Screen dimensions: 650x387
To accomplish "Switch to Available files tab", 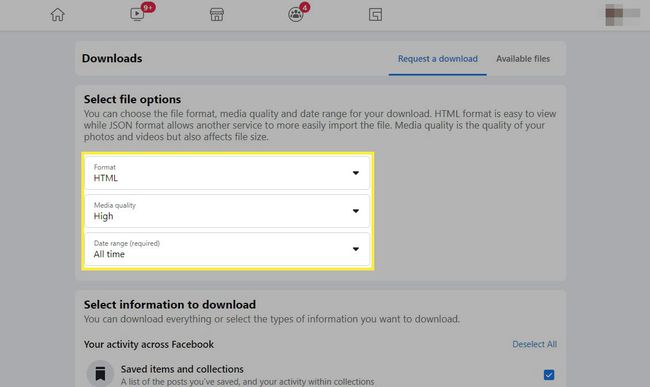I will [523, 59].
